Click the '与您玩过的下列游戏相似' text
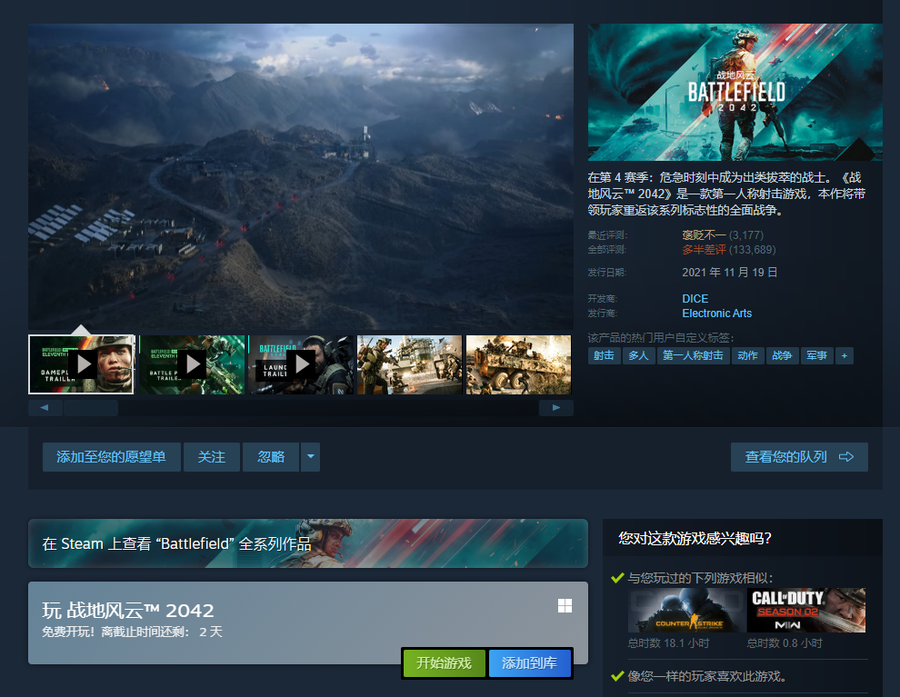Viewport: 900px width, 697px height. pyautogui.click(x=700, y=578)
